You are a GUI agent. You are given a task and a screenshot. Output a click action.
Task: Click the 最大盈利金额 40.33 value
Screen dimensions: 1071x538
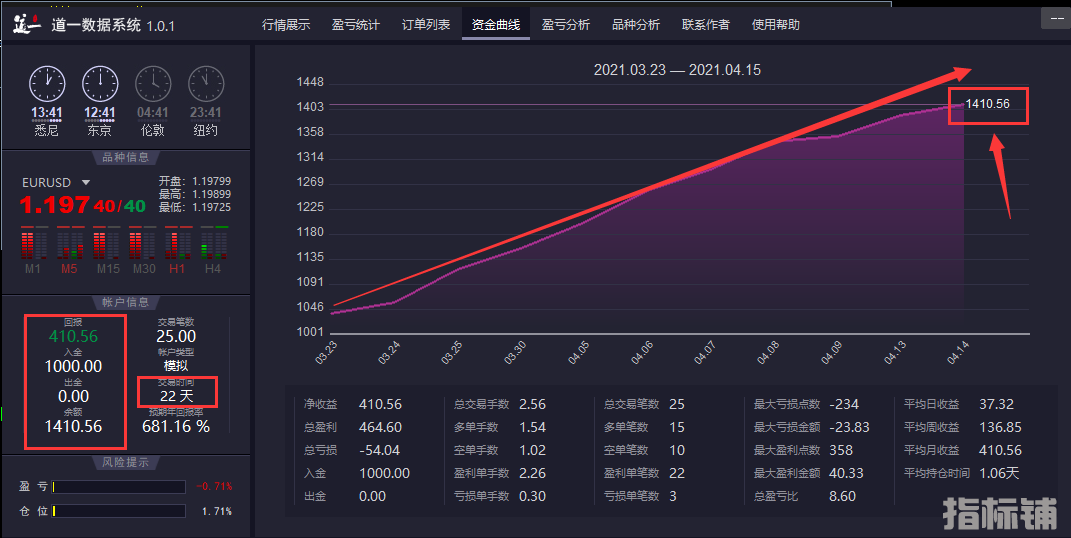coord(846,473)
